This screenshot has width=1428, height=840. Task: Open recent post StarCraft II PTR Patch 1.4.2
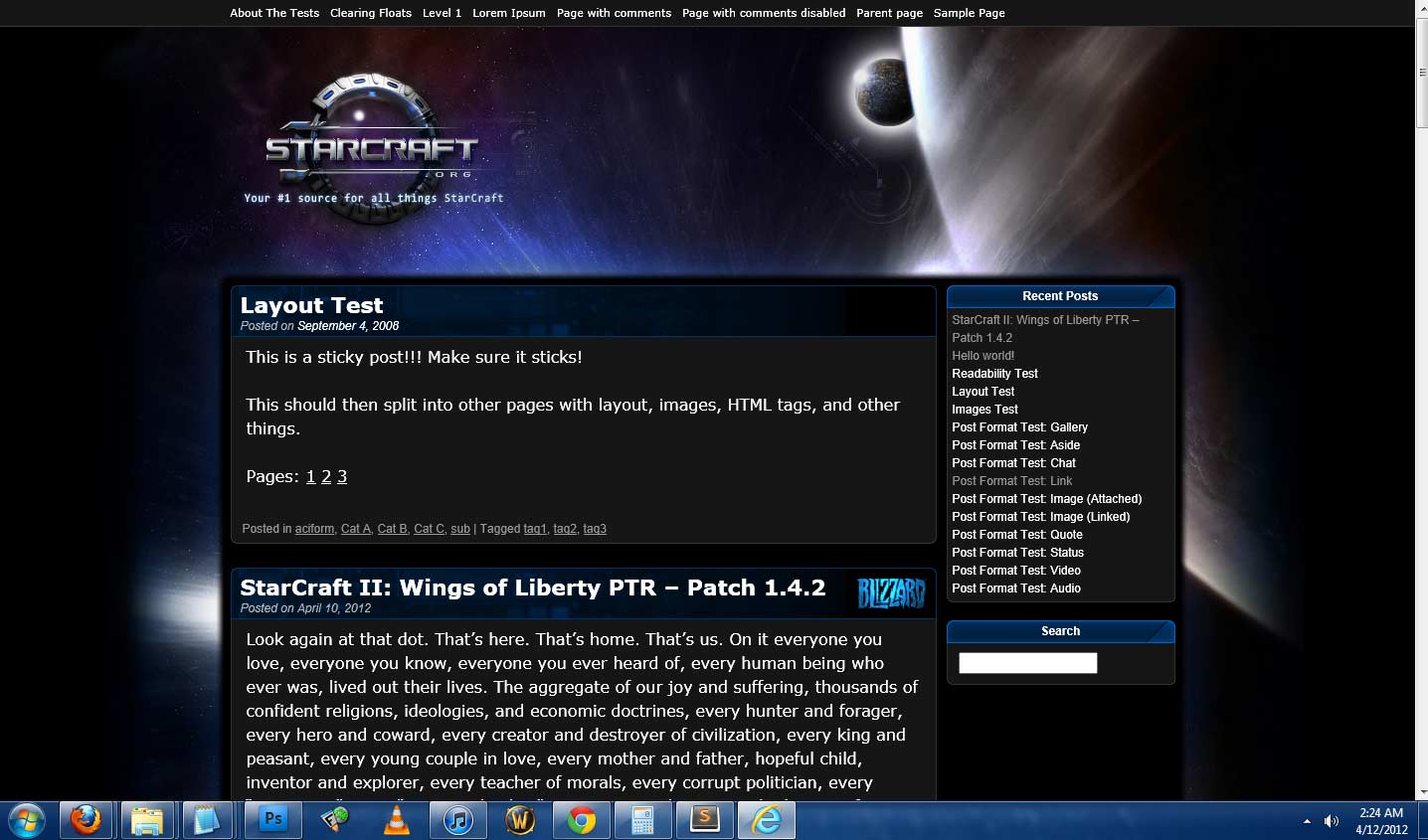(1045, 329)
